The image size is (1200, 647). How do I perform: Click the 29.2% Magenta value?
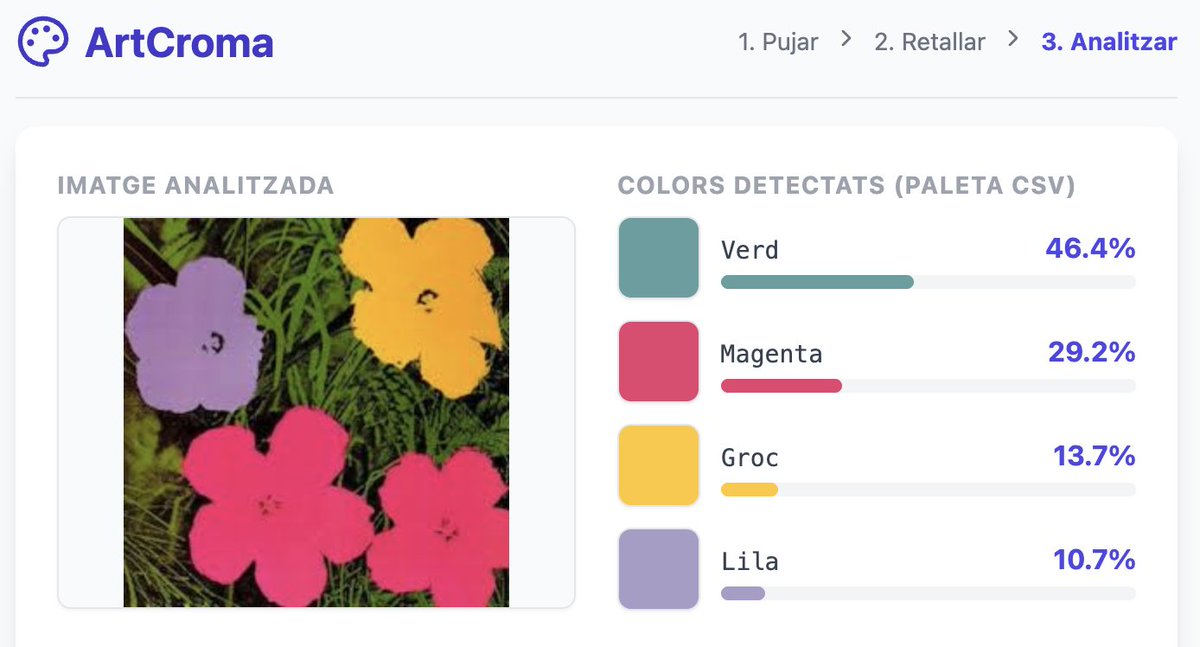[x=1091, y=352]
